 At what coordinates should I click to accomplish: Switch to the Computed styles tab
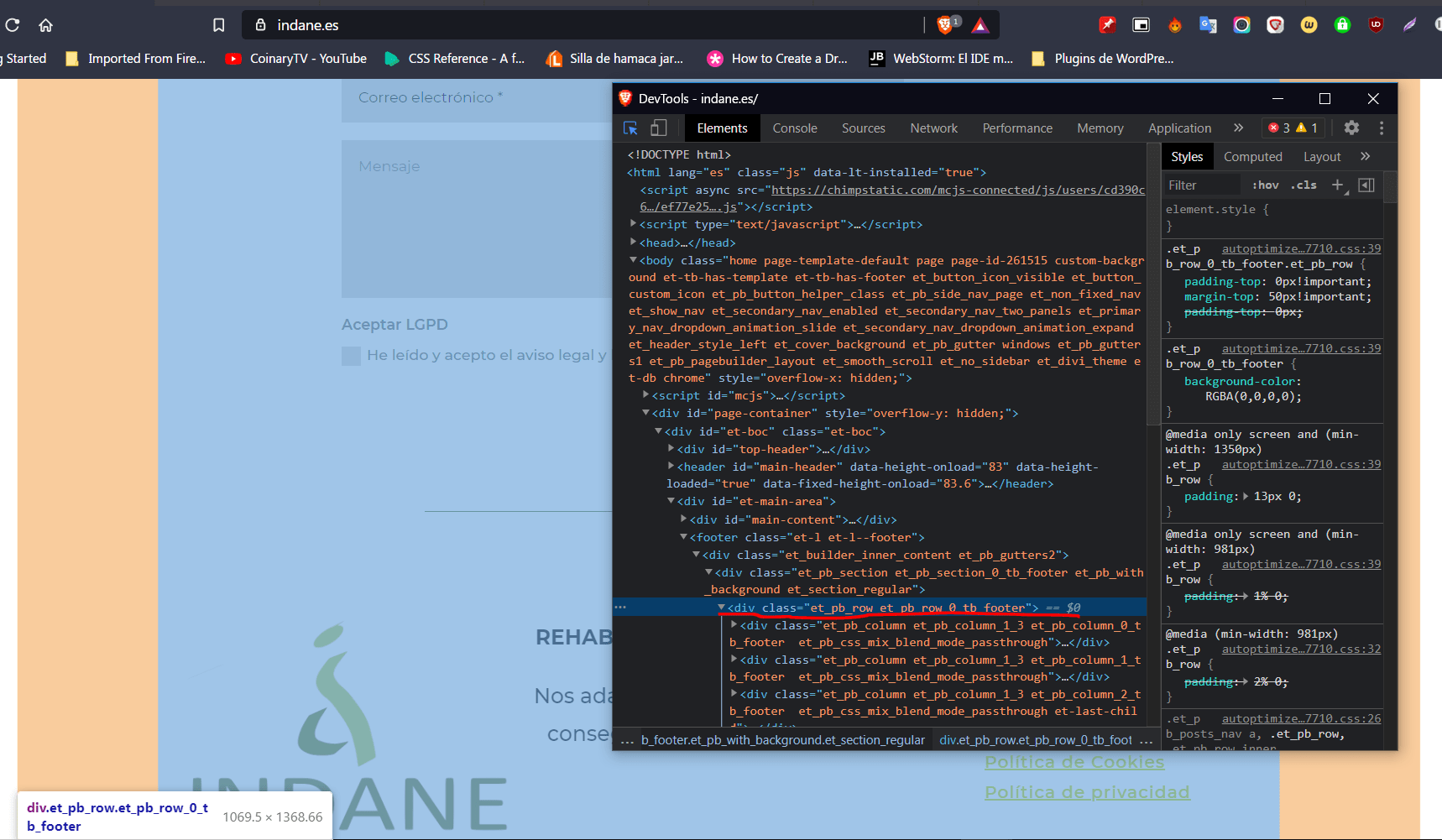(x=1252, y=156)
